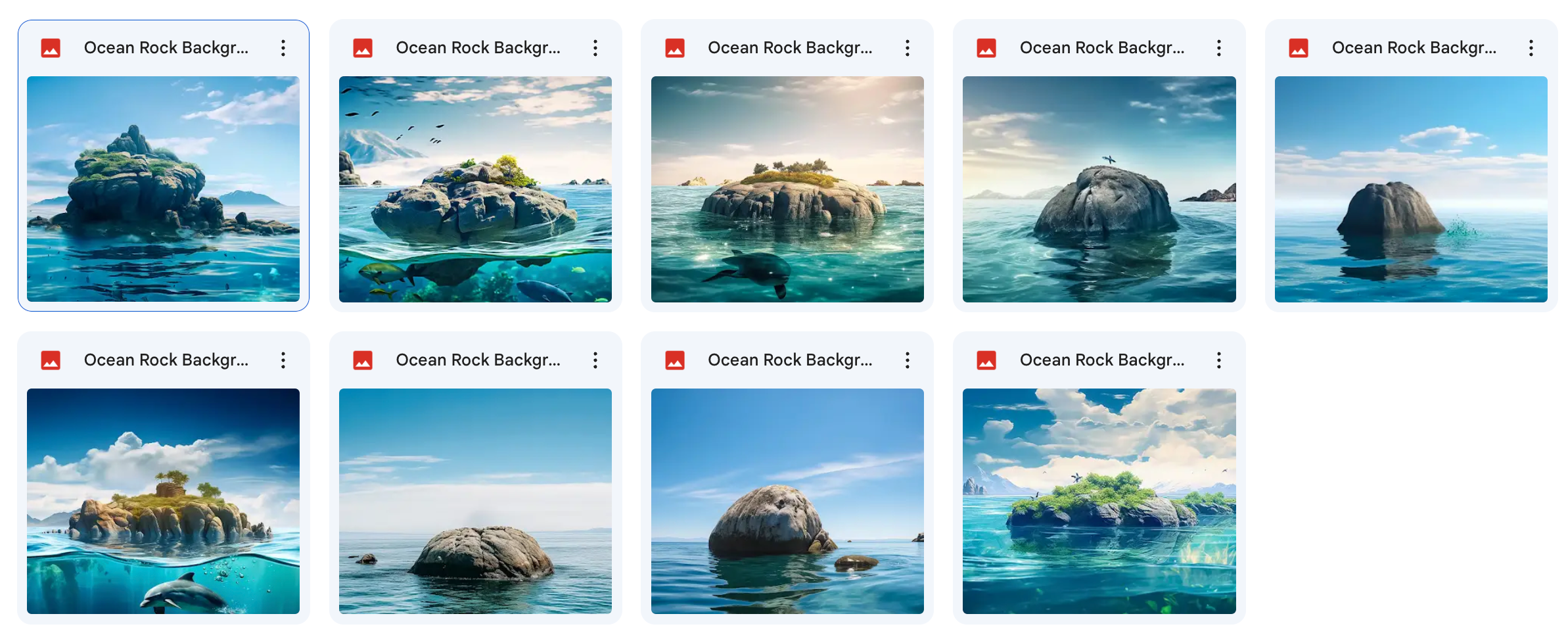Open three-dot menu for gray boulder in hazy sea
Viewport: 1568px width, 639px height.
pyautogui.click(x=595, y=360)
